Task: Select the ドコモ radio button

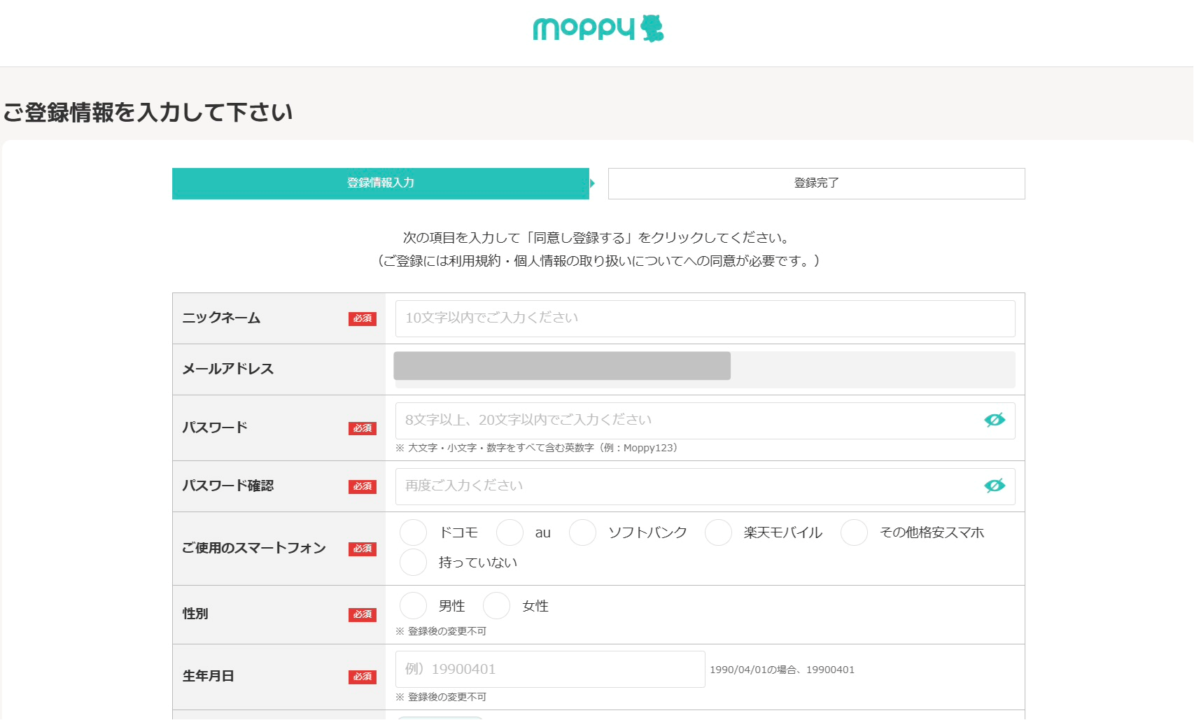Action: (413, 533)
